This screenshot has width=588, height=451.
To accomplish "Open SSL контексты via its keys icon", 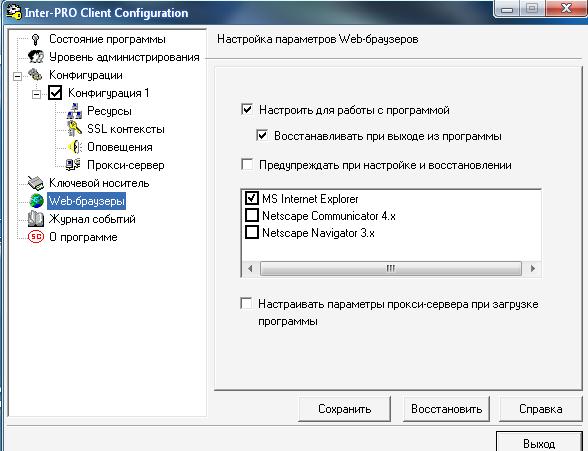I will coord(74,129).
